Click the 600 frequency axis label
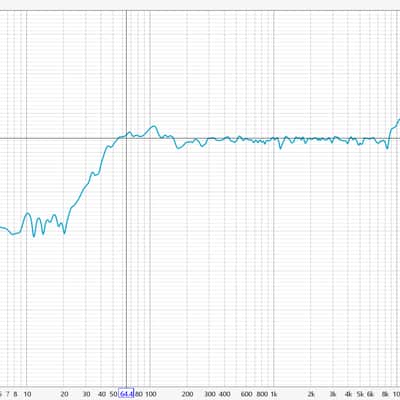 [246, 394]
